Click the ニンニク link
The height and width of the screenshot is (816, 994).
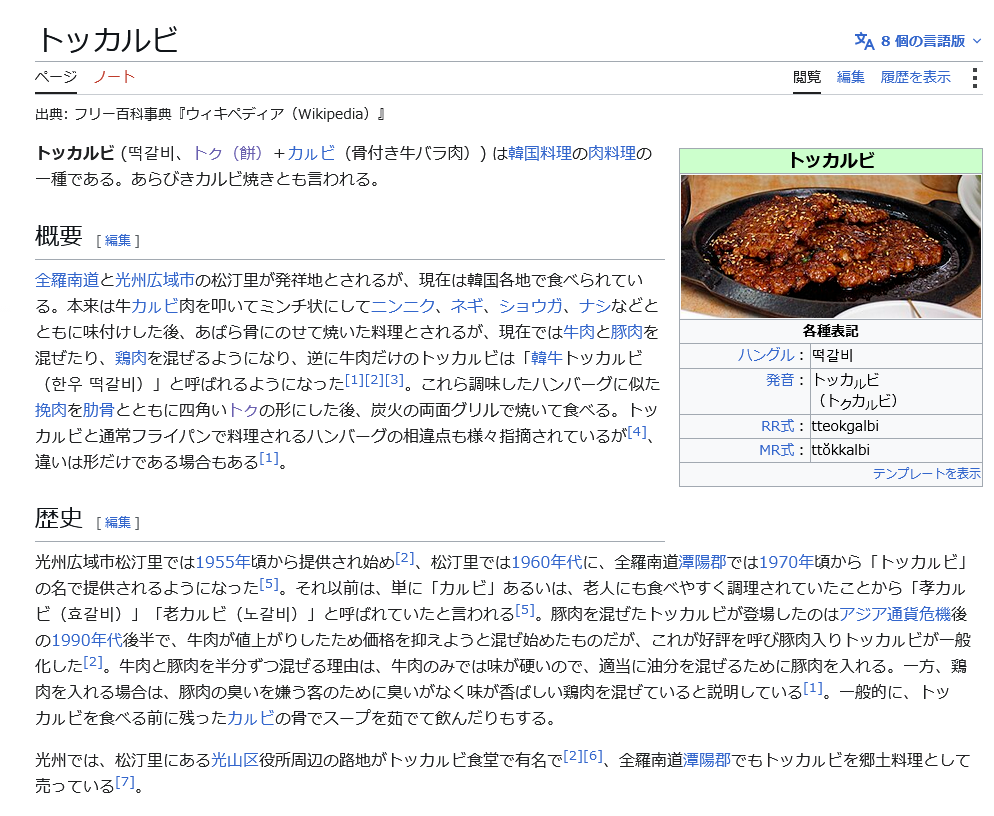403,306
